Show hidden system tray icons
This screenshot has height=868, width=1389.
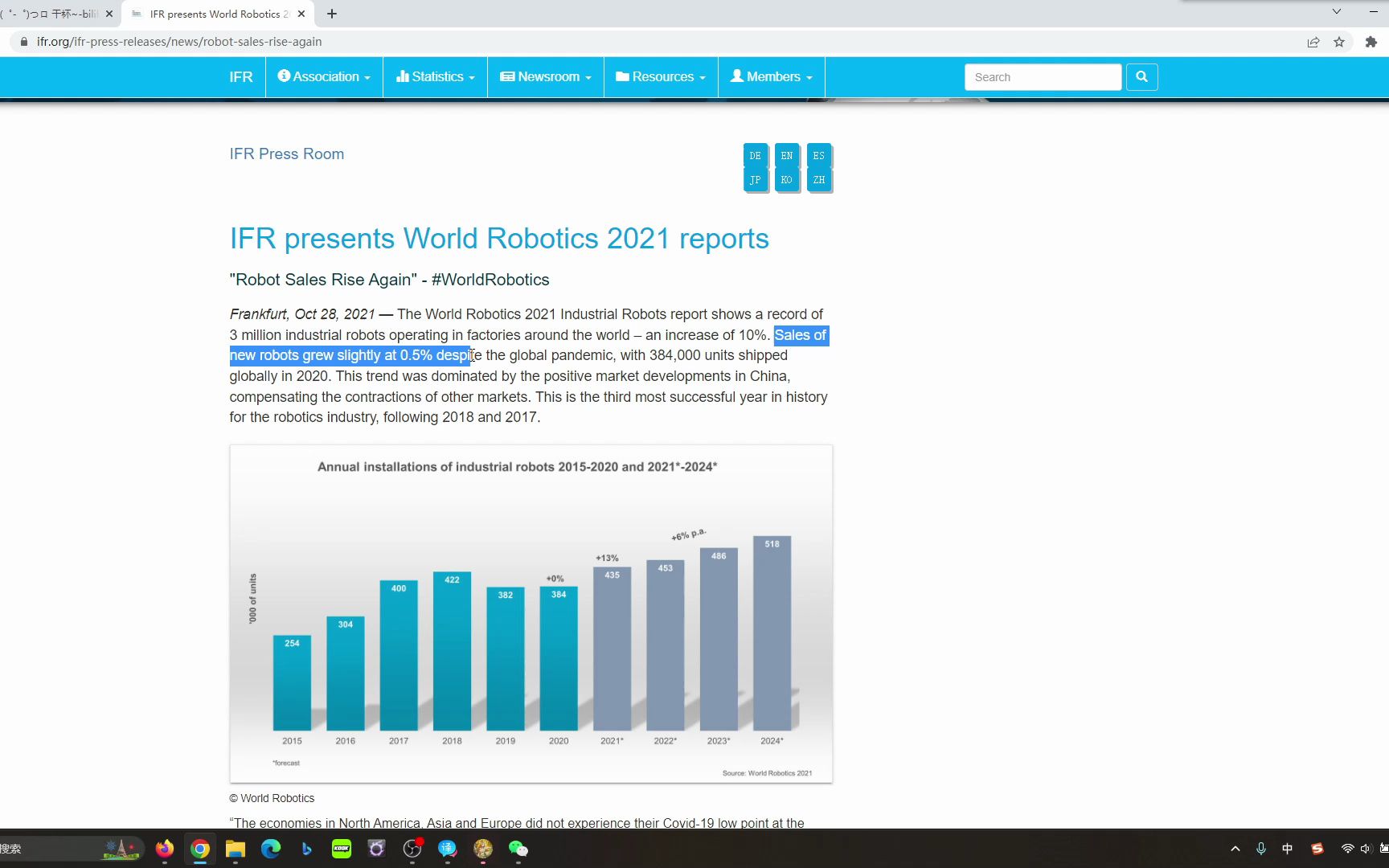(1235, 849)
